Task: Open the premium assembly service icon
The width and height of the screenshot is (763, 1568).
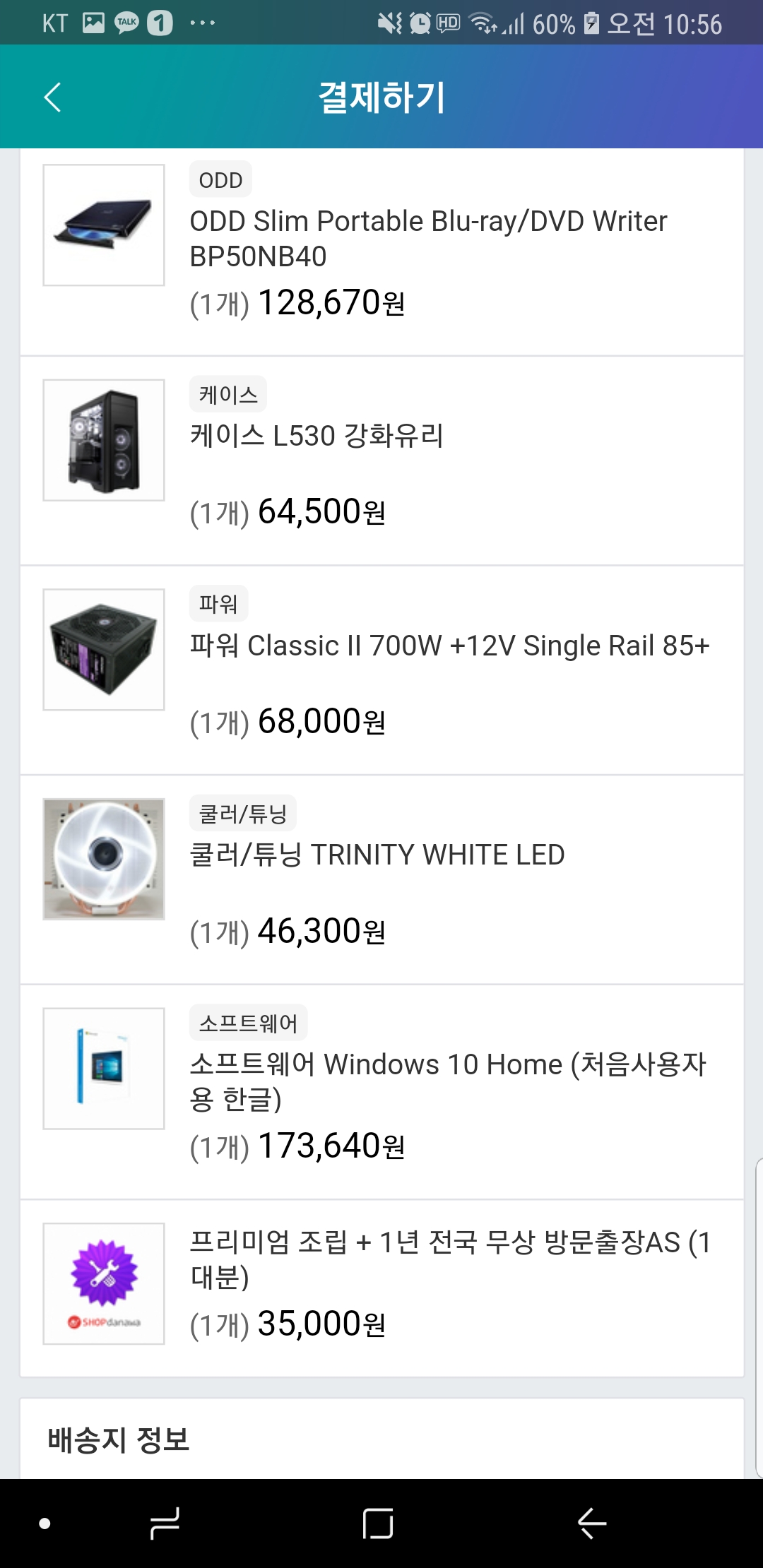Action: (x=104, y=1283)
